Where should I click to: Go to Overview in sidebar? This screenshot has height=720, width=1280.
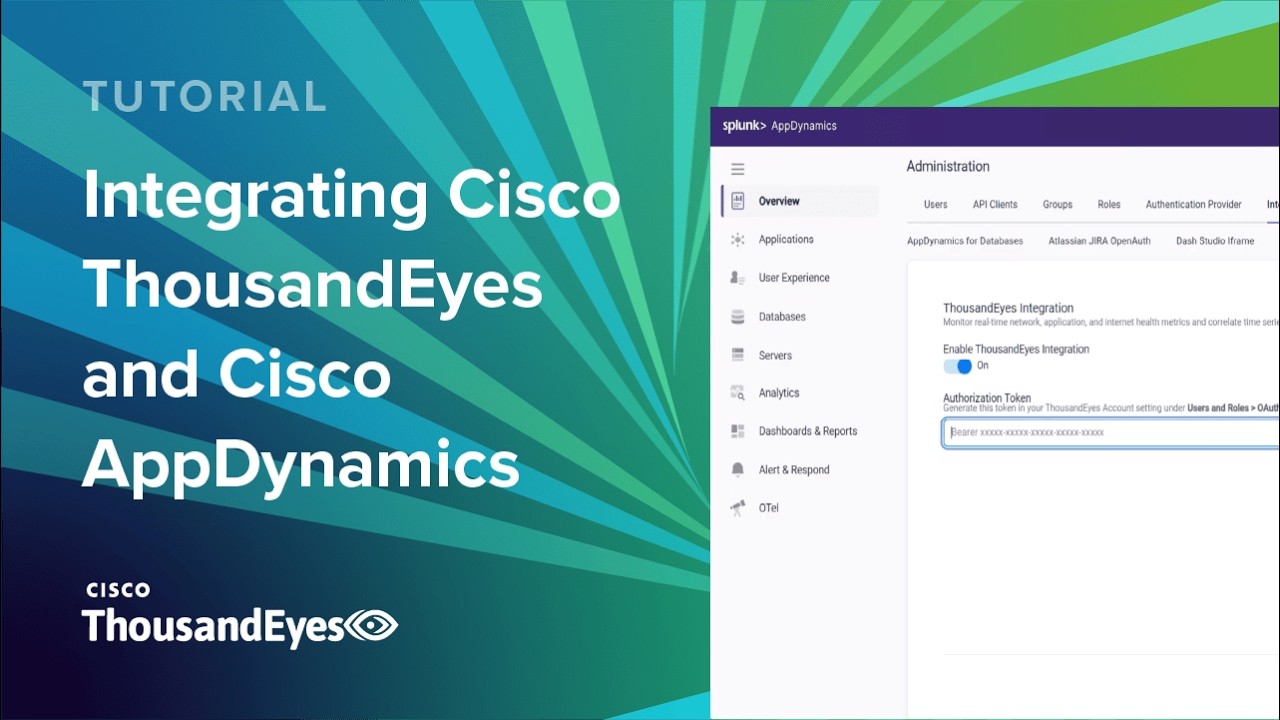[800, 201]
